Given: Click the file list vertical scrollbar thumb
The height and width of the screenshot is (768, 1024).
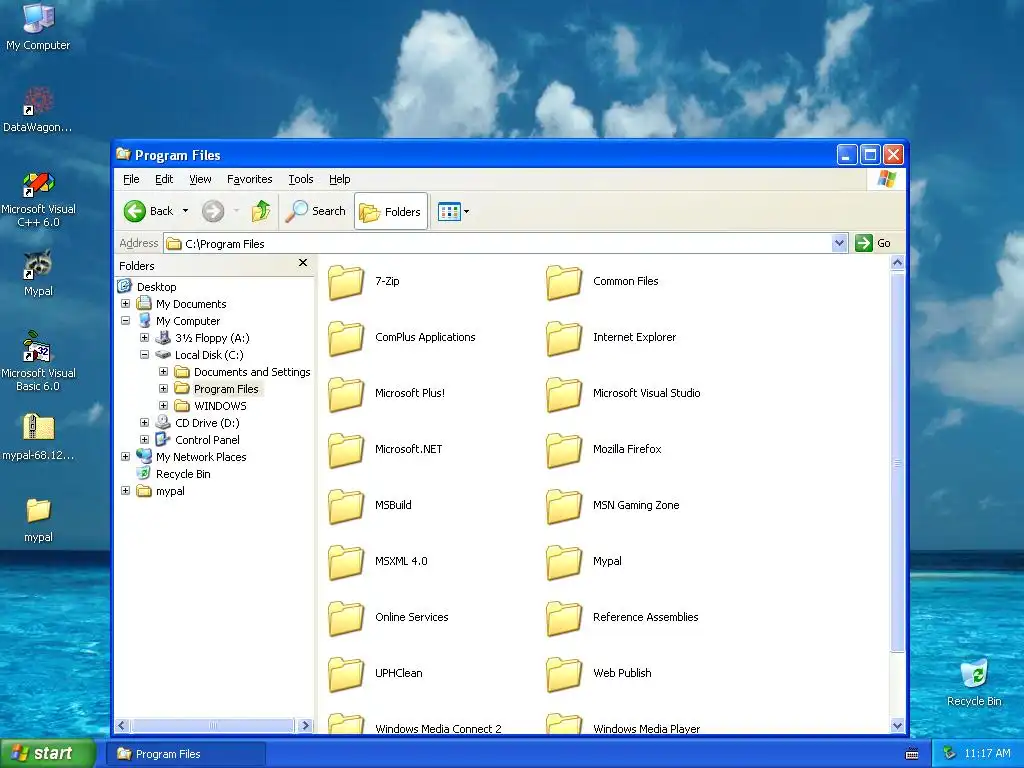Looking at the screenshot, I should coord(897,462).
